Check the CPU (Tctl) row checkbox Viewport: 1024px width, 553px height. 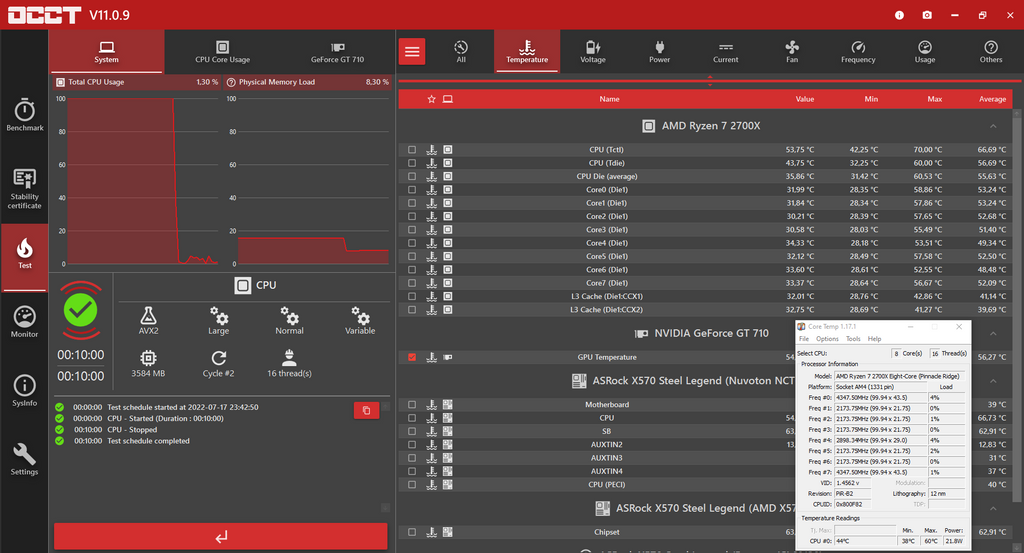click(x=412, y=150)
